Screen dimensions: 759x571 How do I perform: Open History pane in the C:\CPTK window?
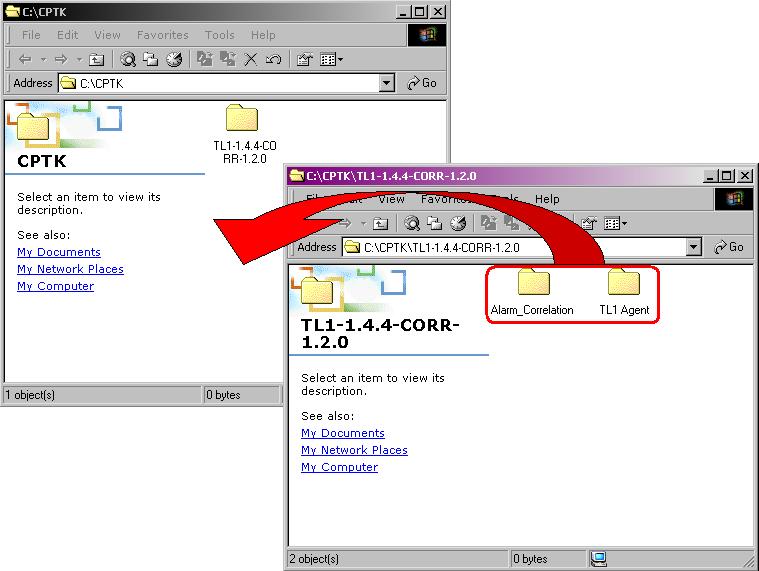point(174,60)
